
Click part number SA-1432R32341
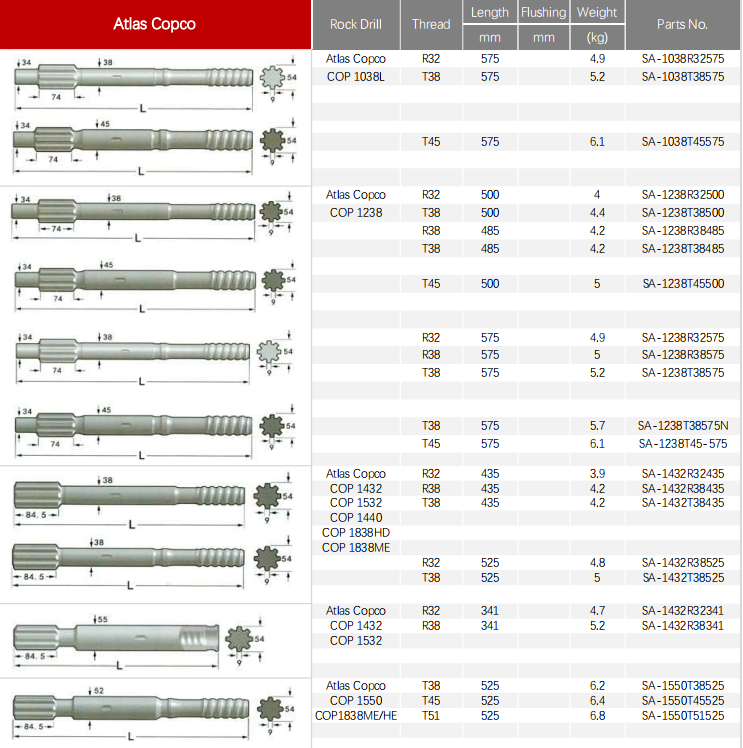[682, 611]
